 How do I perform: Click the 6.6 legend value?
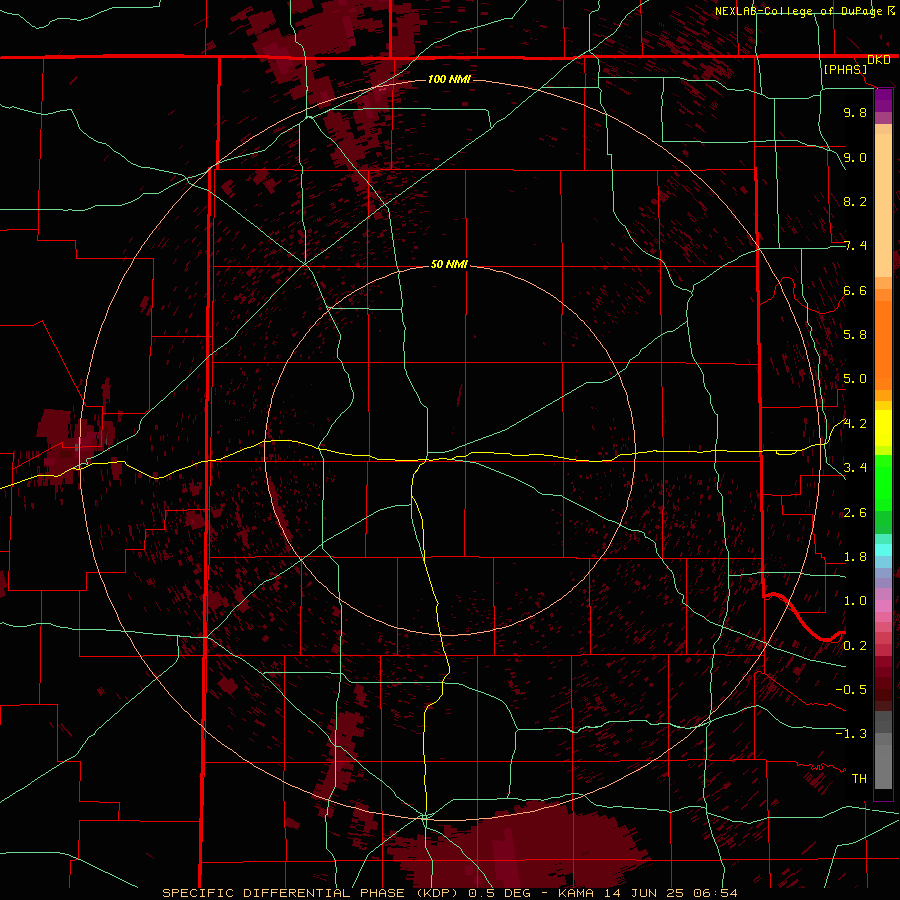tap(855, 290)
